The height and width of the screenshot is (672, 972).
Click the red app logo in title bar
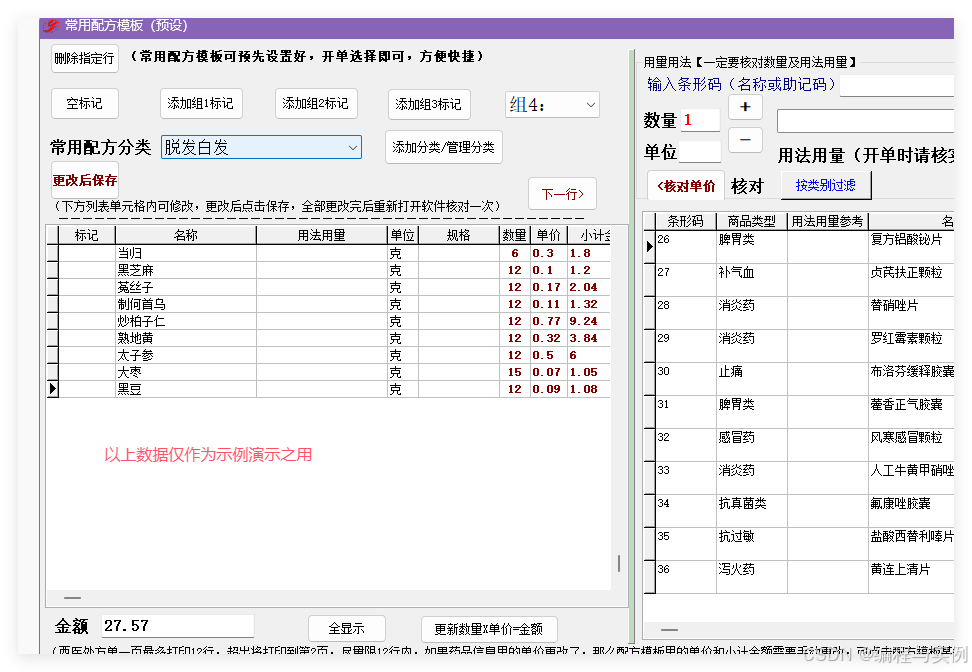coord(51,25)
